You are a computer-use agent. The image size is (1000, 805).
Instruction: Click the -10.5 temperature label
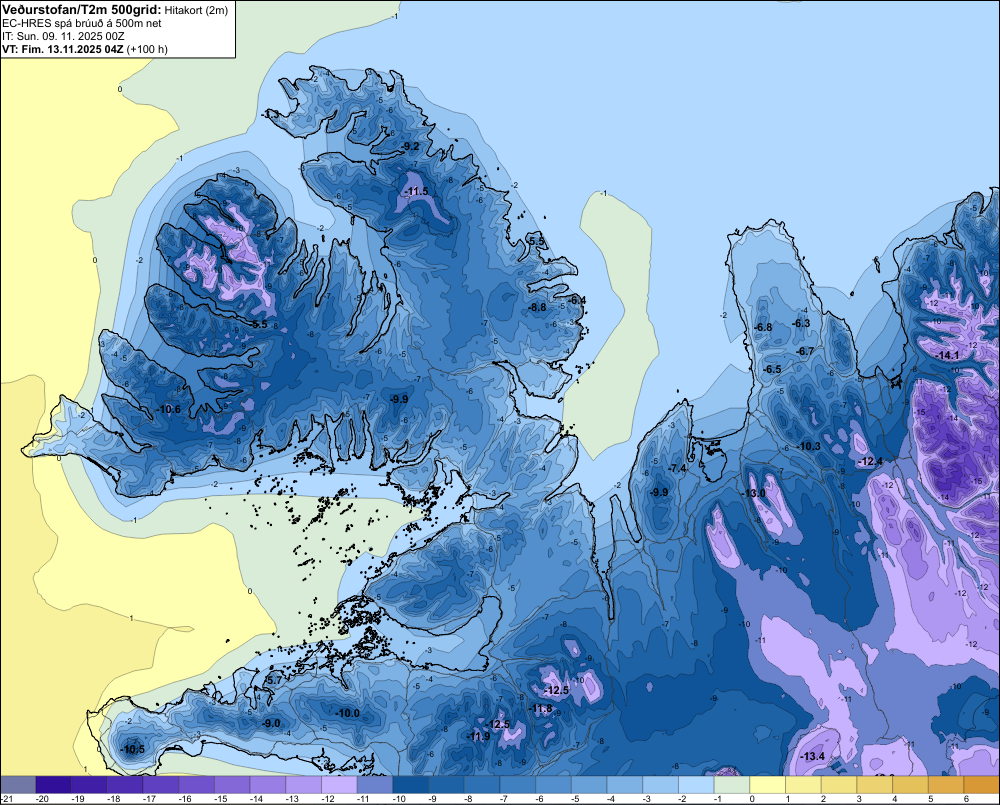tap(133, 750)
